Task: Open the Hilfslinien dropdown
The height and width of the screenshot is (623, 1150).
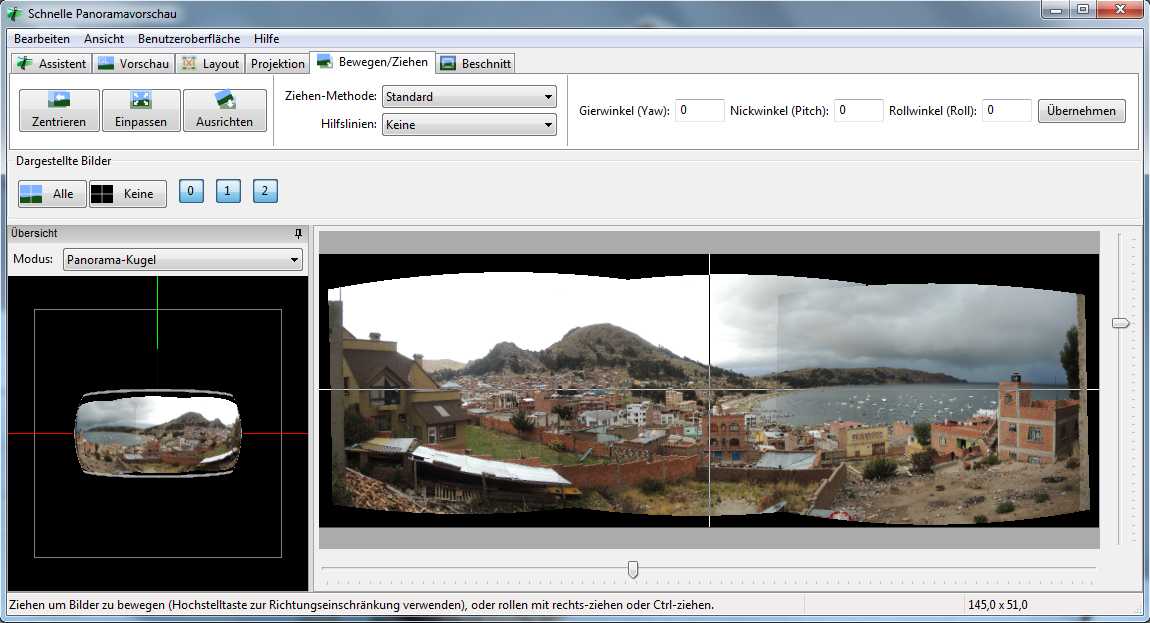Action: pos(469,125)
